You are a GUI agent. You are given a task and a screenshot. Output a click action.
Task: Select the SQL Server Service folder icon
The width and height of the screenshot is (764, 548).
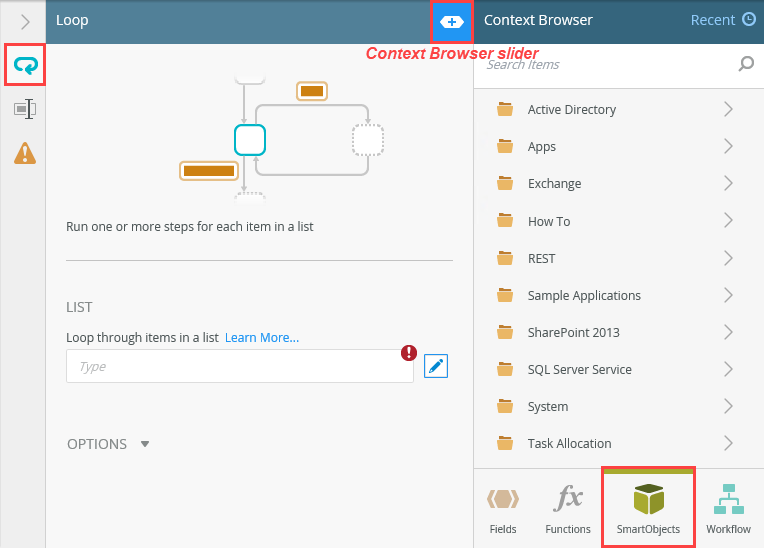point(505,369)
